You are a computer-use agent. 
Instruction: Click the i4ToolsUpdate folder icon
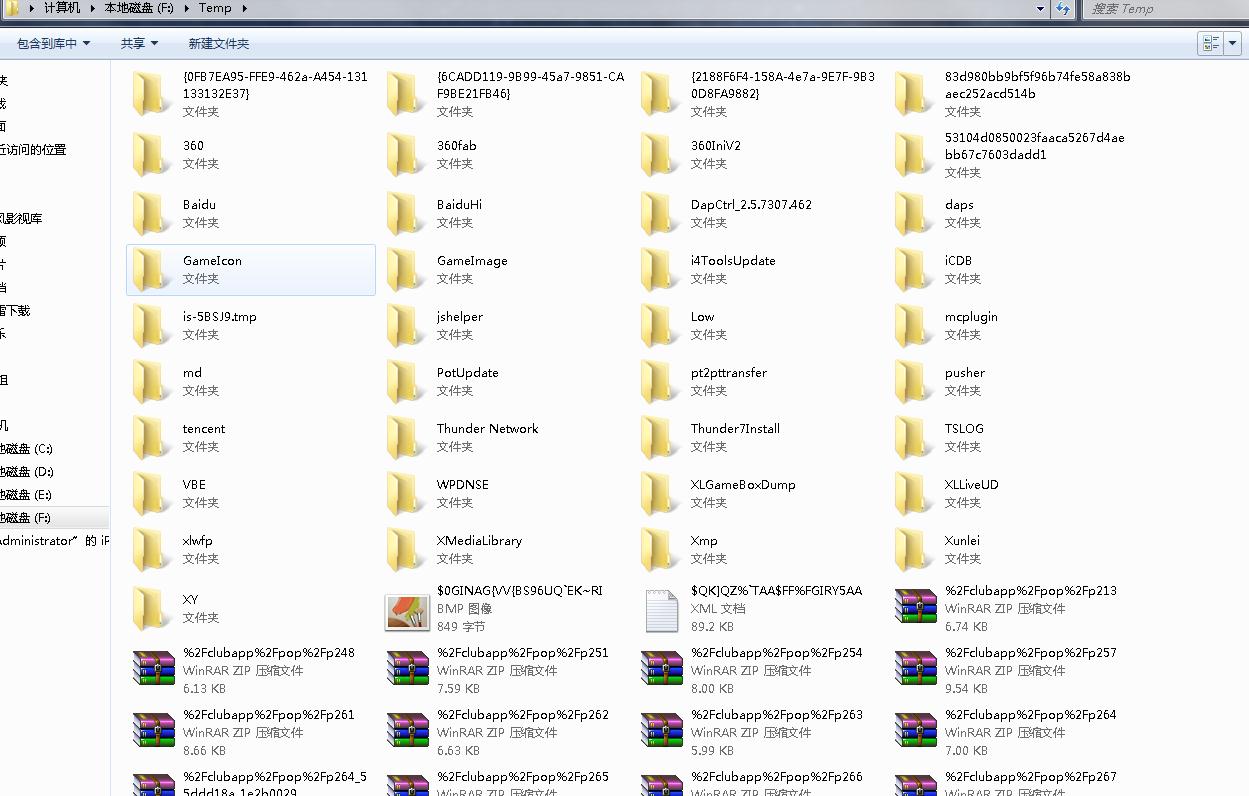coord(659,269)
